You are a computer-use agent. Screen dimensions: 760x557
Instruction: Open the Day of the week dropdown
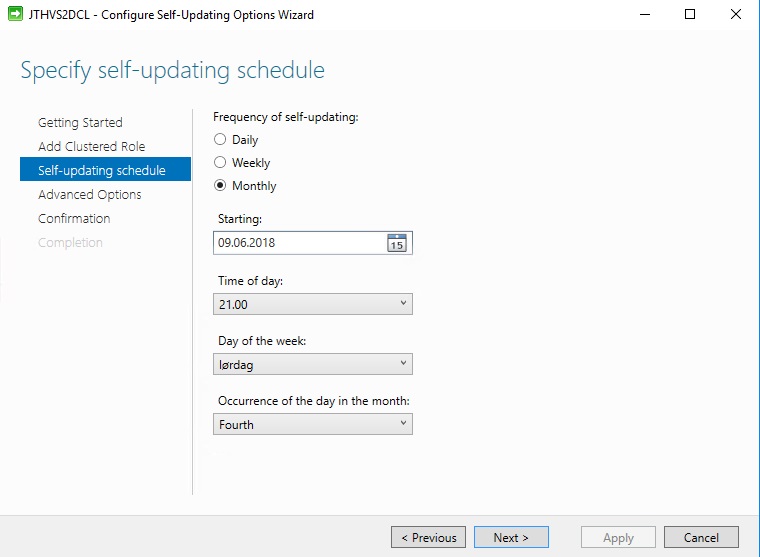tap(313, 364)
